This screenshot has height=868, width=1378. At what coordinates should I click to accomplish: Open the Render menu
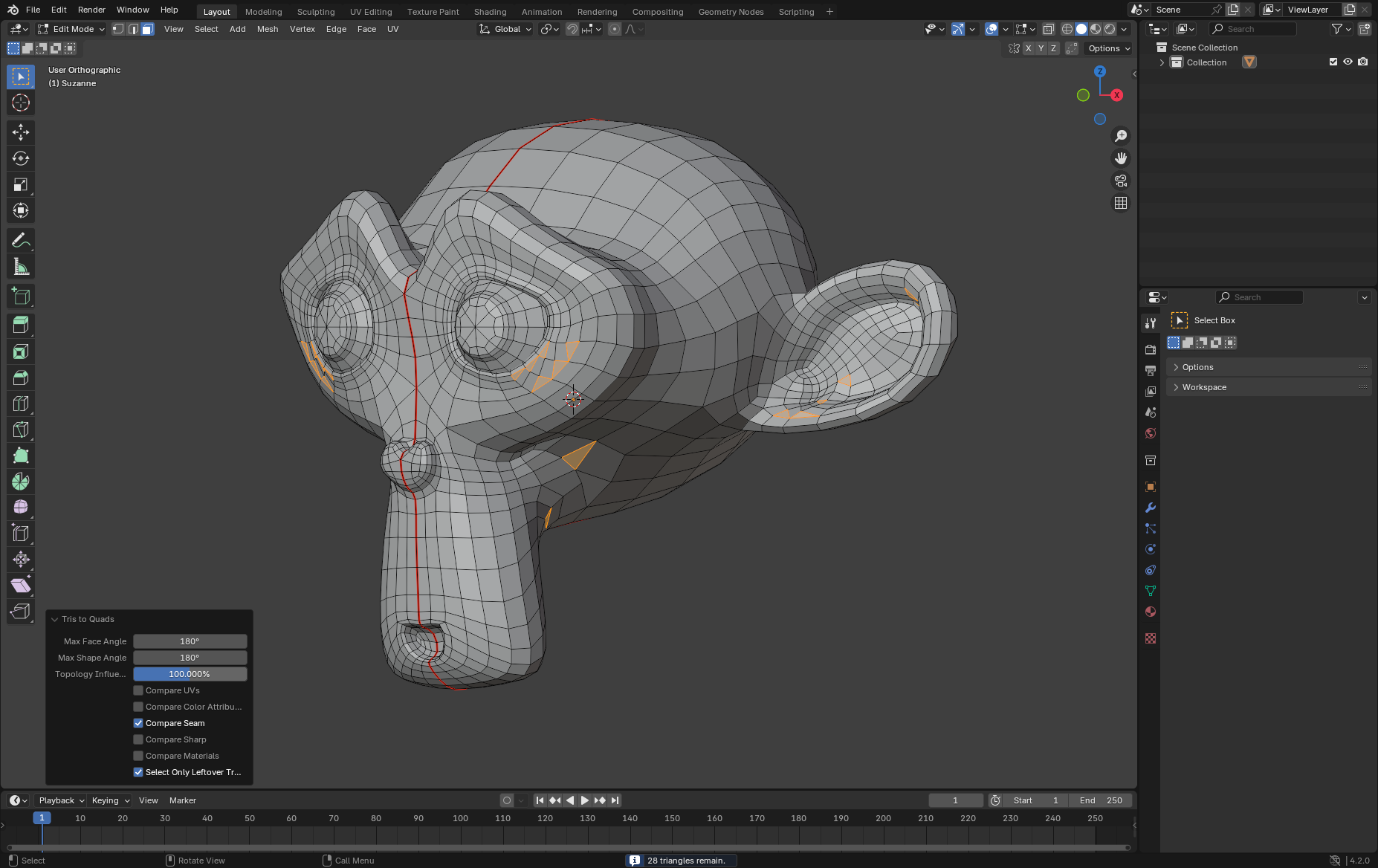pyautogui.click(x=91, y=10)
